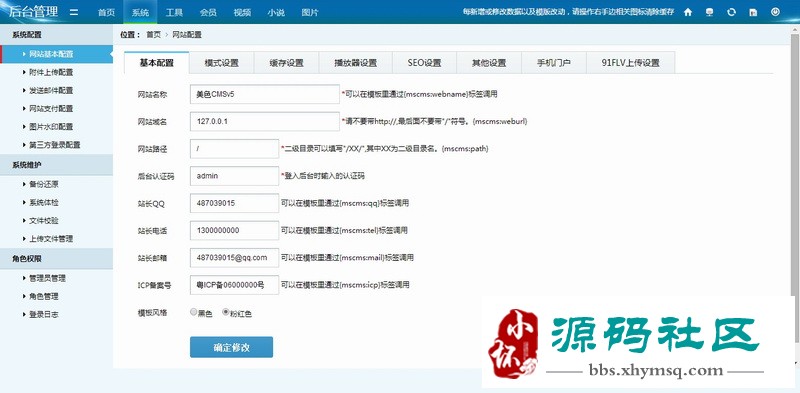800x393 pixels.
Task: Click the 网站路径 input field
Action: pyautogui.click(x=234, y=149)
